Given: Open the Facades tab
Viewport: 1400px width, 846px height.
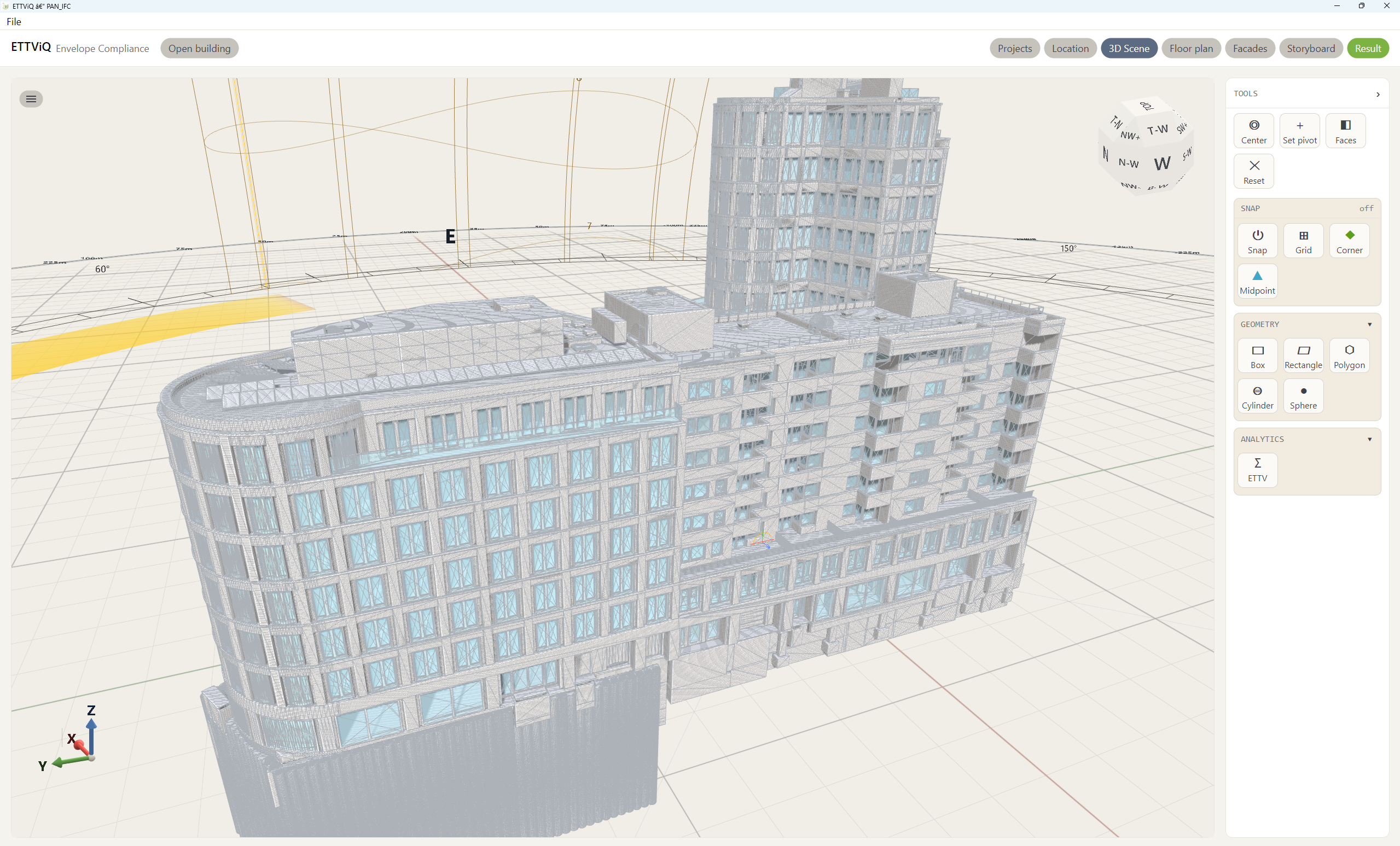Looking at the screenshot, I should tap(1250, 48).
